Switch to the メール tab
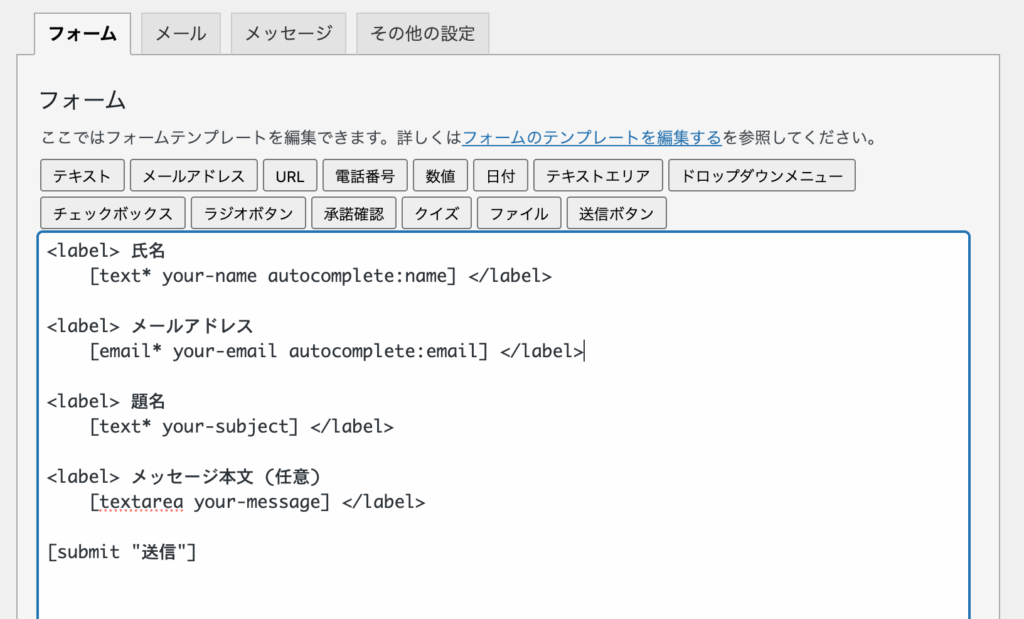The image size is (1024, 619). pos(181,34)
